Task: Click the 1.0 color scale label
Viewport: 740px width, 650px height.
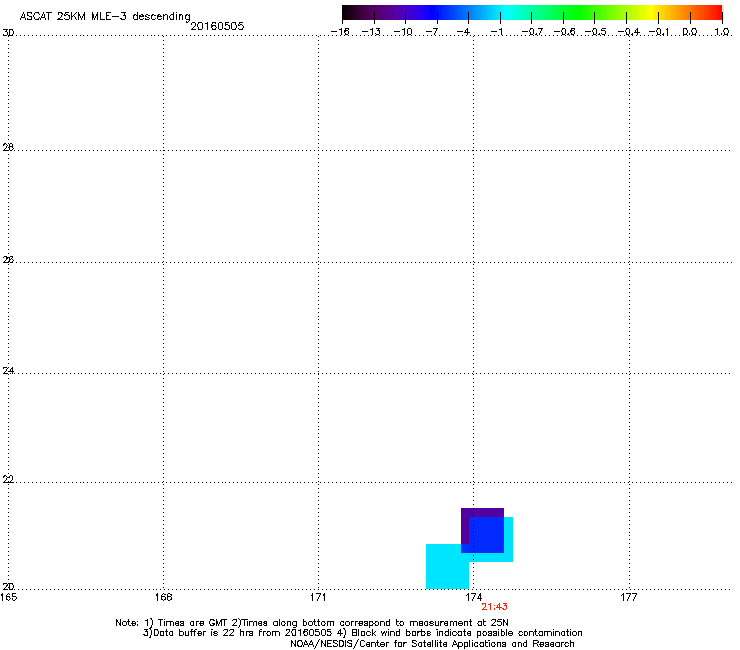Action: coord(722,32)
